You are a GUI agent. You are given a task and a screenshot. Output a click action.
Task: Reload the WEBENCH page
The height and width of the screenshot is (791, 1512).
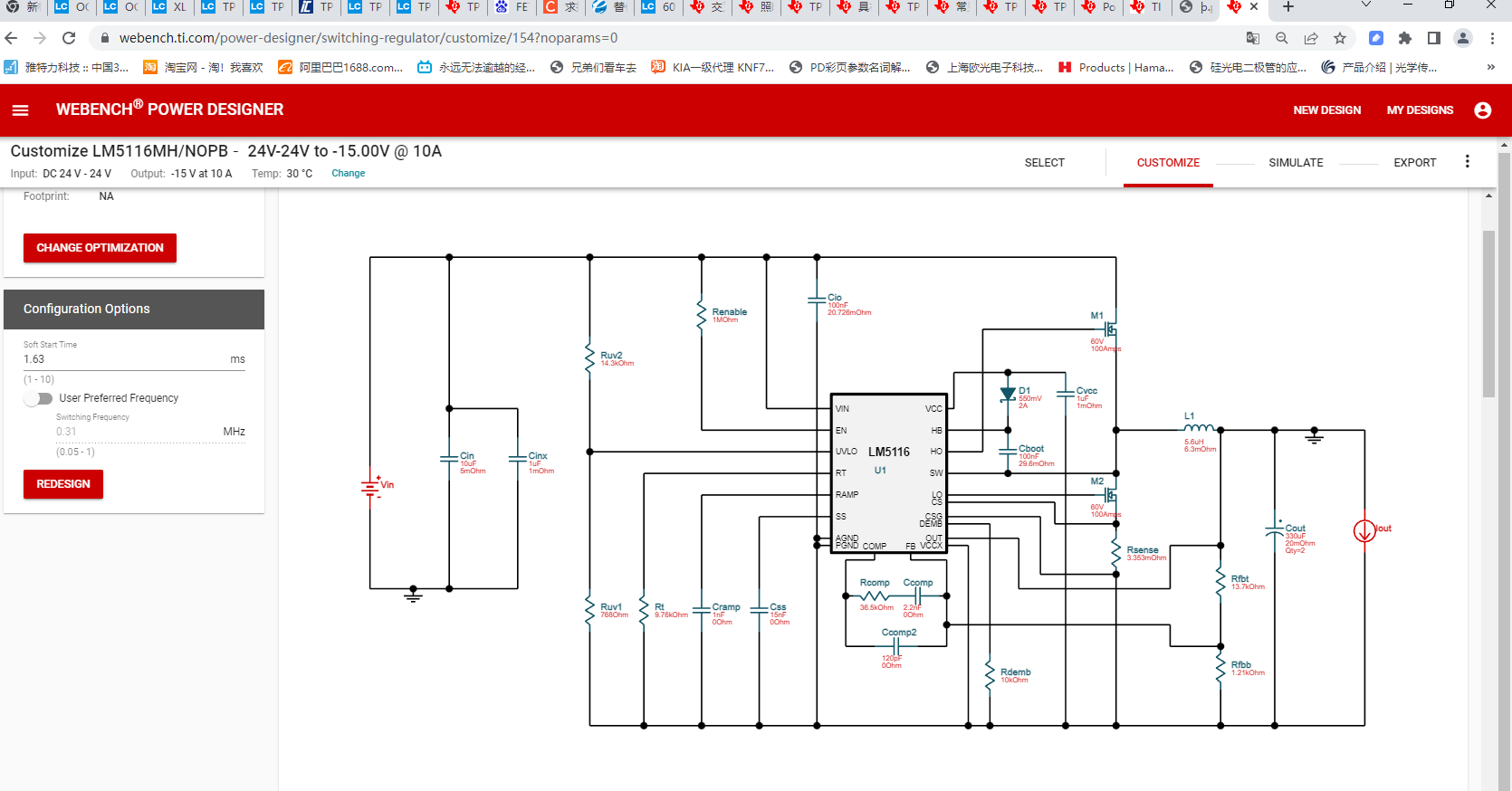pos(69,38)
